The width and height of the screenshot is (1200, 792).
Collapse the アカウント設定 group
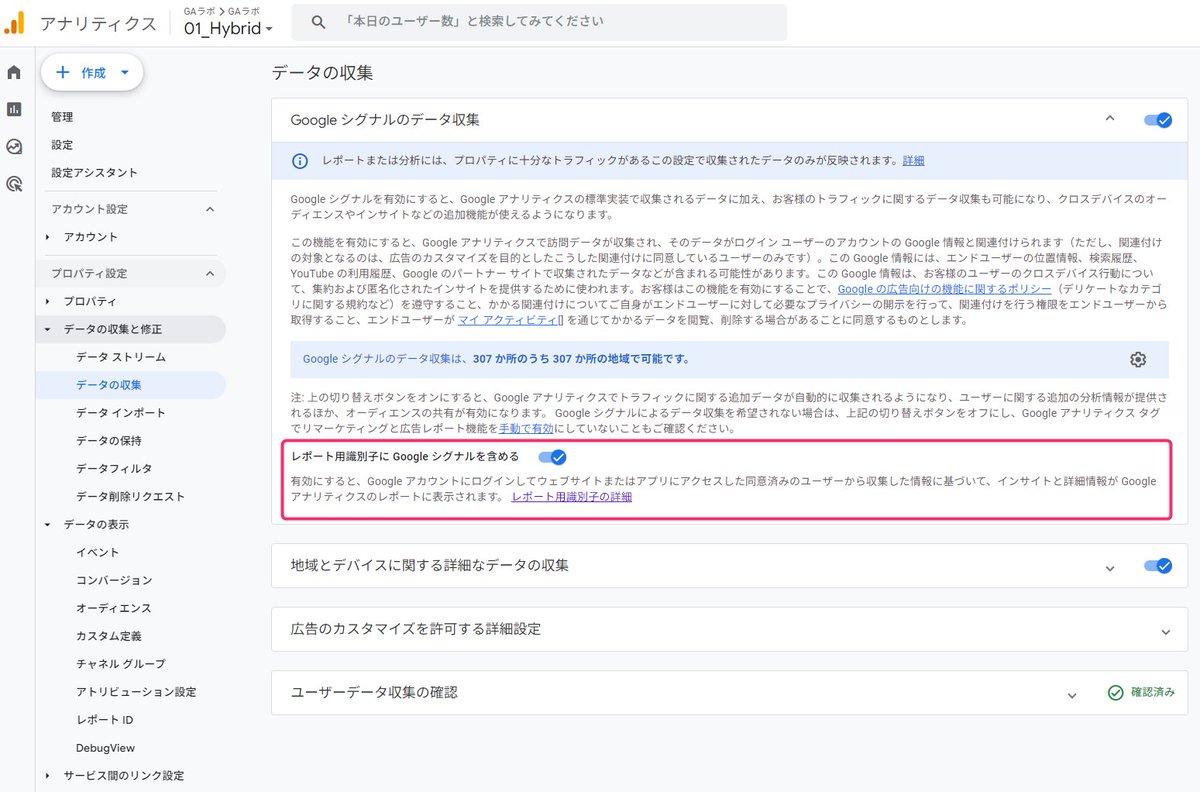click(x=210, y=209)
